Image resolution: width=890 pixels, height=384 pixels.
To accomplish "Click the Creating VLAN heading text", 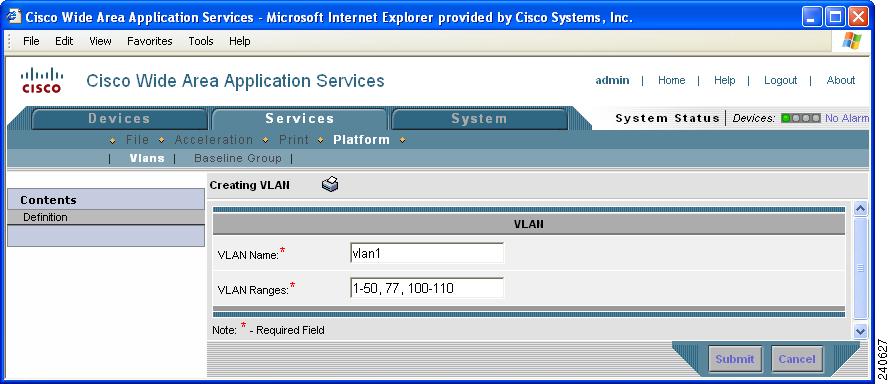I will (250, 185).
